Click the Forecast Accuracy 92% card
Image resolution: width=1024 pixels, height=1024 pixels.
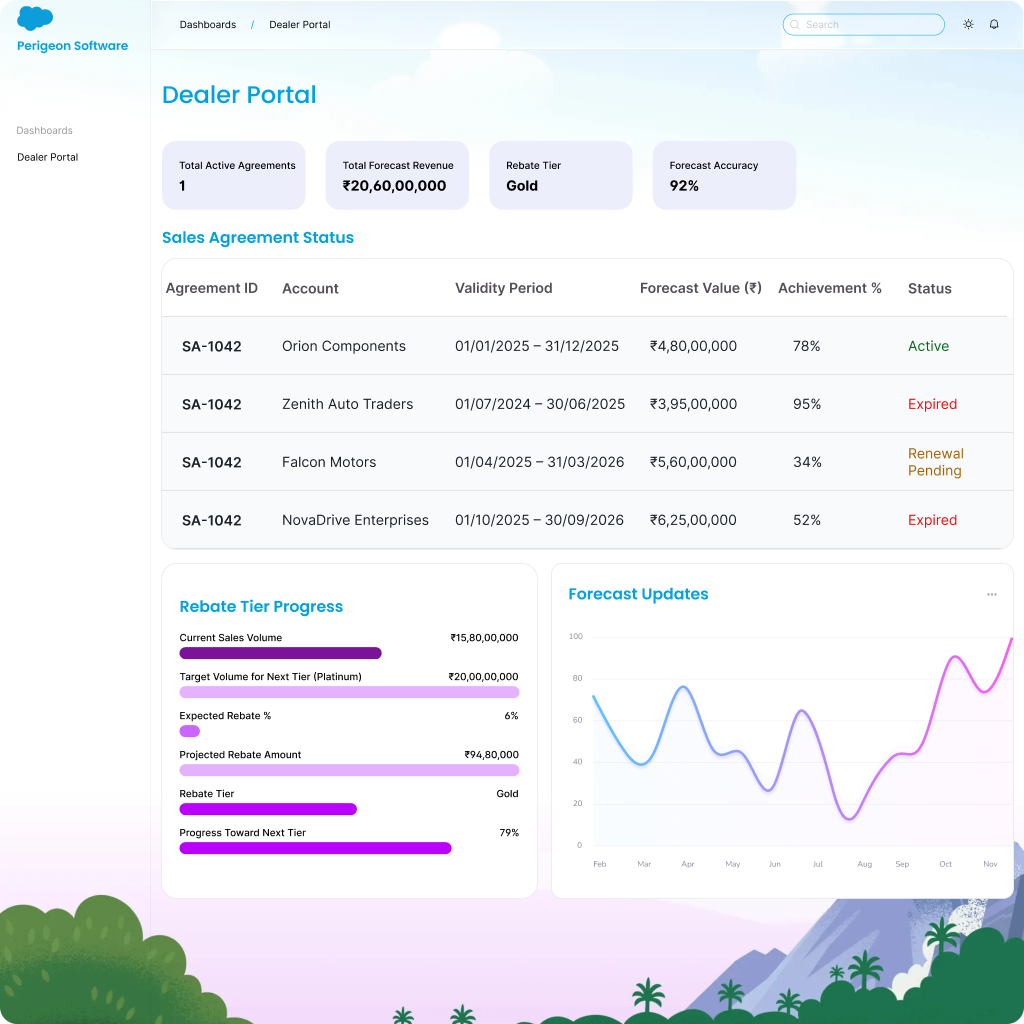pyautogui.click(x=724, y=175)
